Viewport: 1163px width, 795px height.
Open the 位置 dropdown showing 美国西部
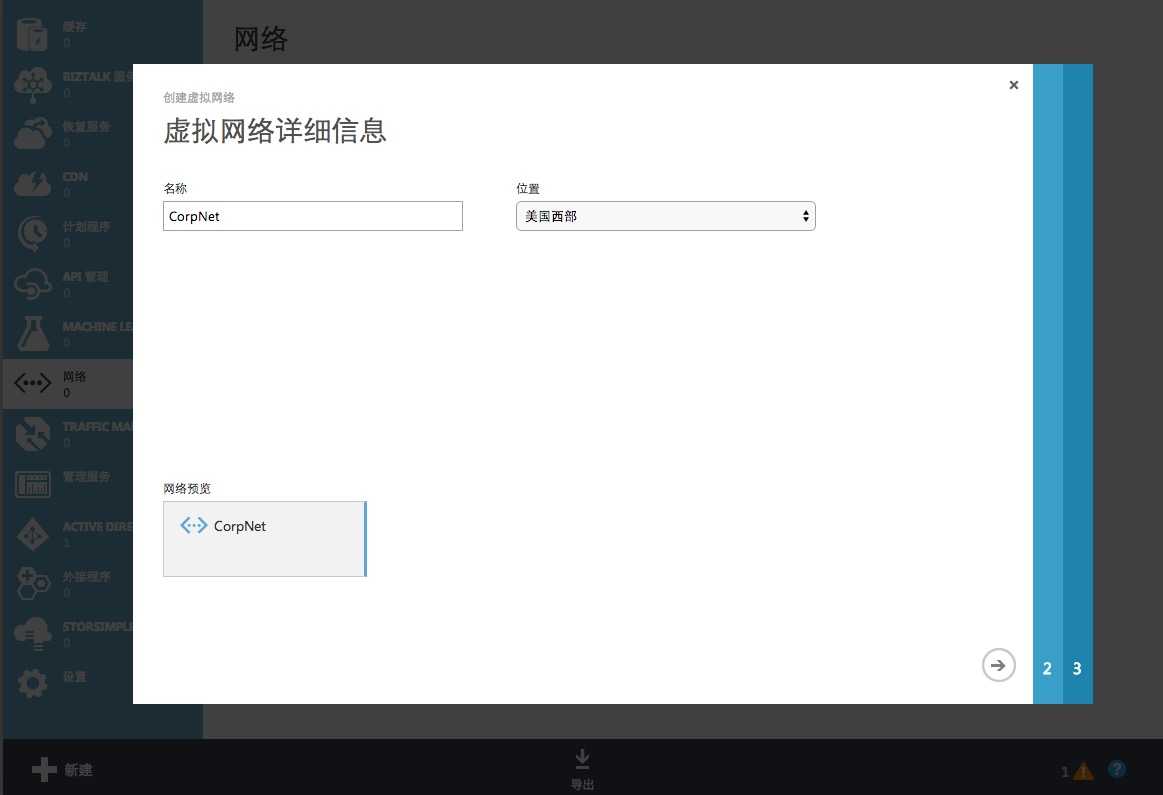coord(665,216)
